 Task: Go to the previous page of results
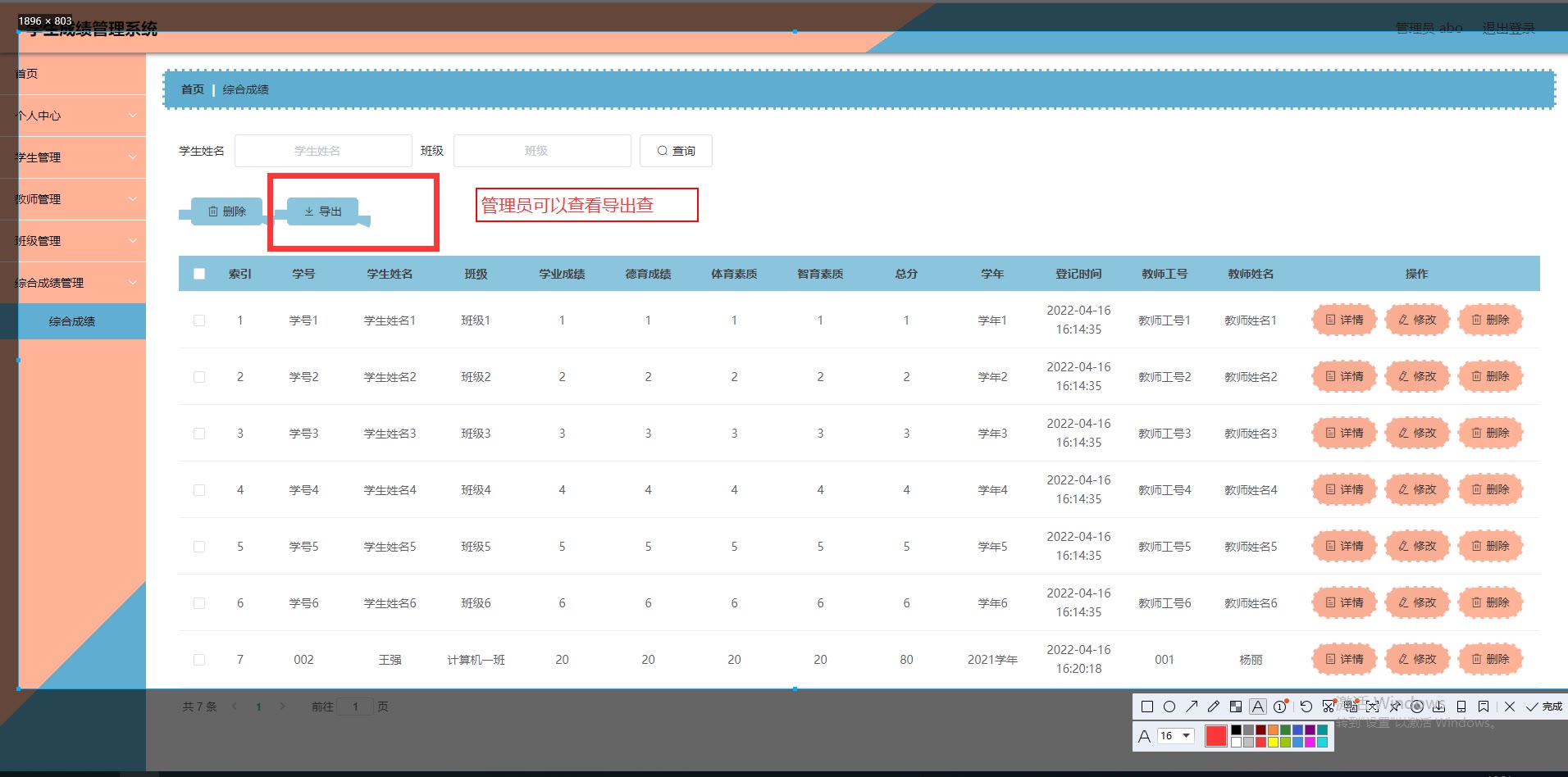point(235,707)
